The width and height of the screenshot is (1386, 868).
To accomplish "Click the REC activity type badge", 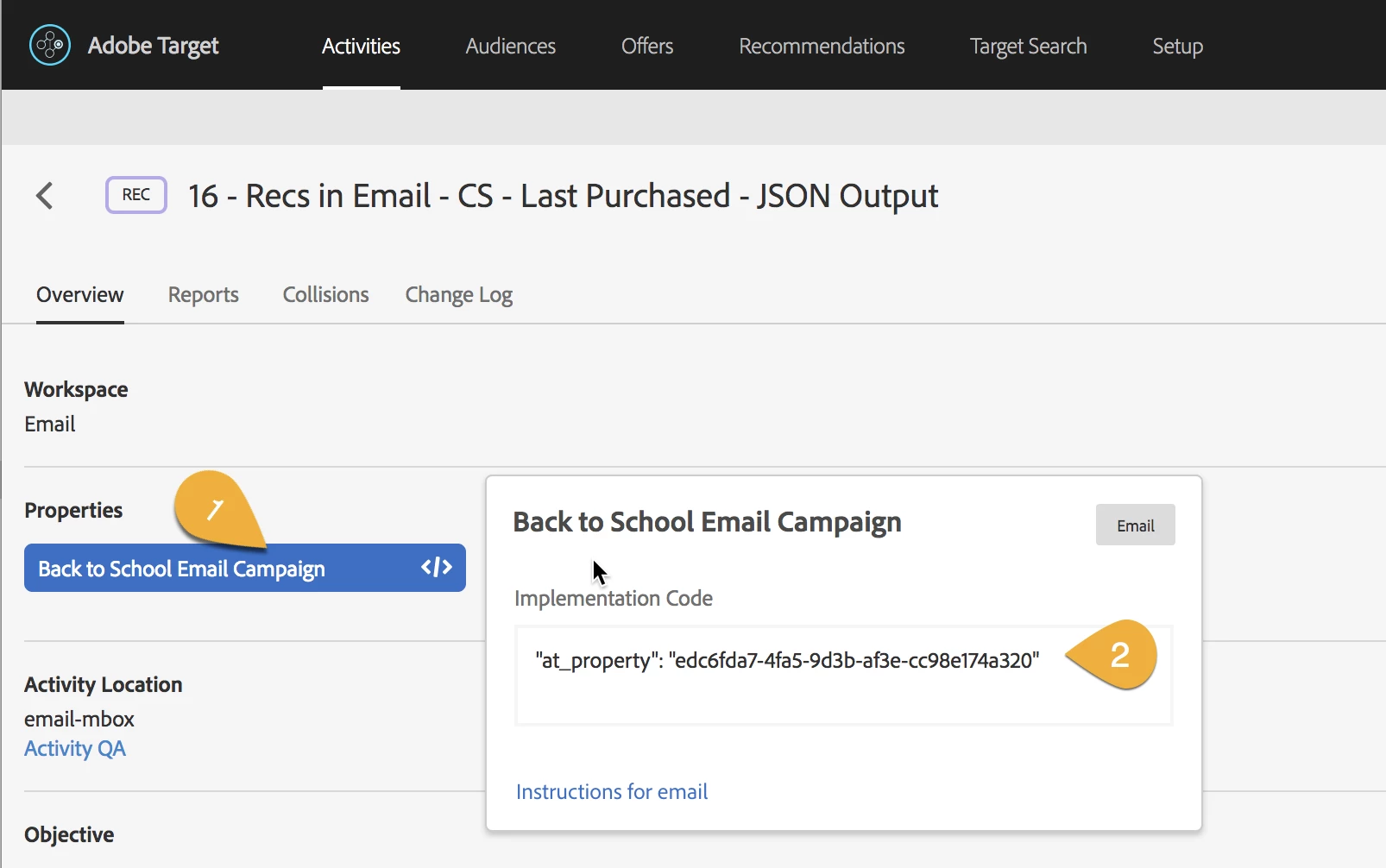I will click(x=135, y=195).
